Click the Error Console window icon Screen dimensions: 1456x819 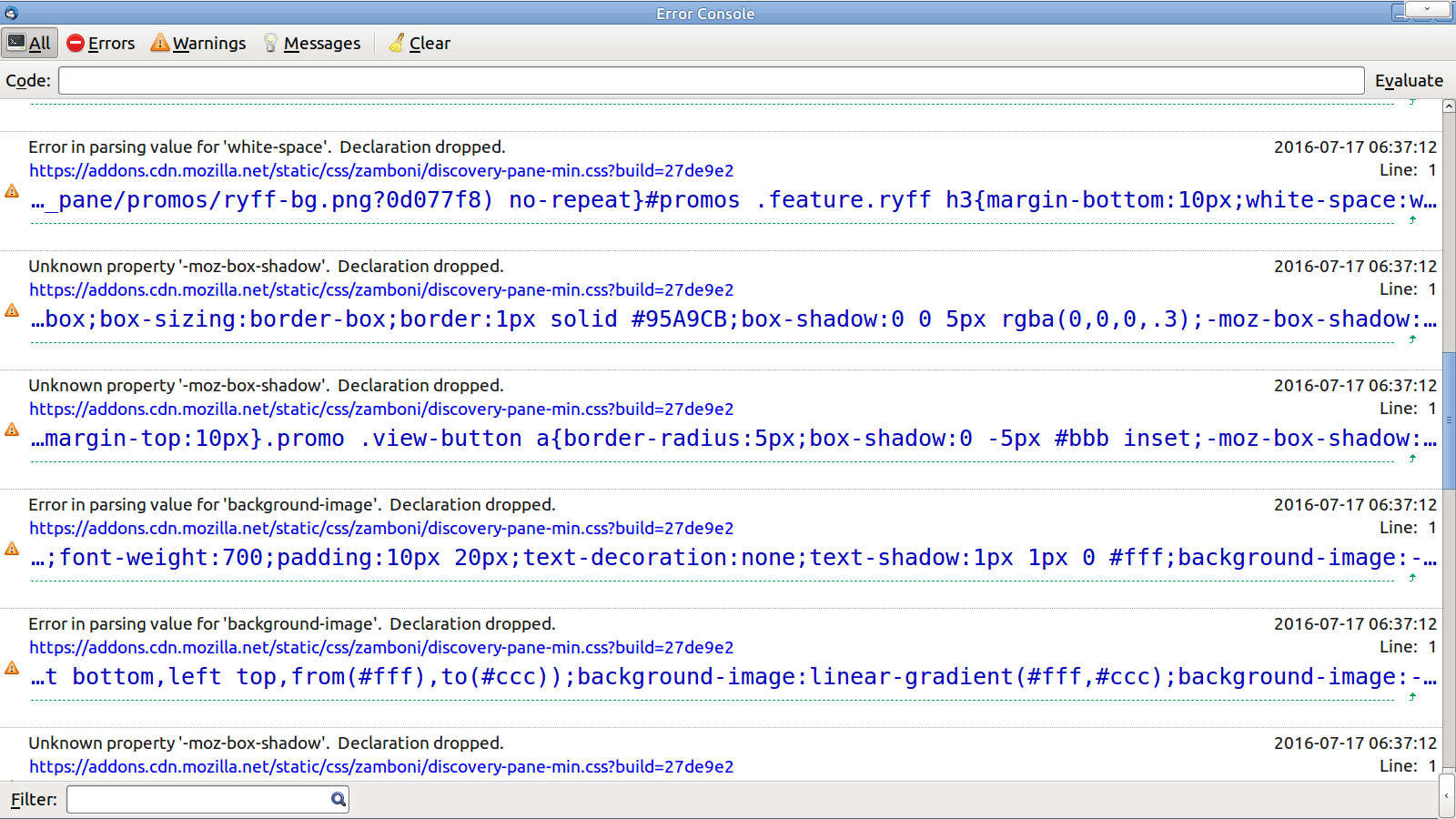coord(11,13)
